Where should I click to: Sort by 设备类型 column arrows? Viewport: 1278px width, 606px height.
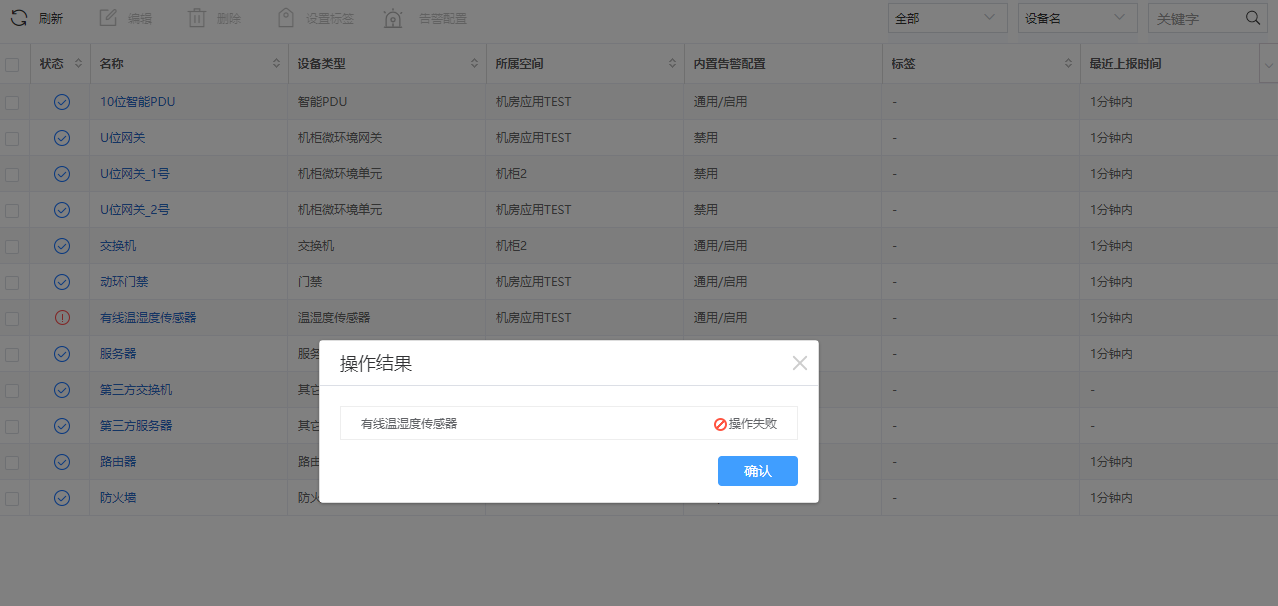point(474,64)
